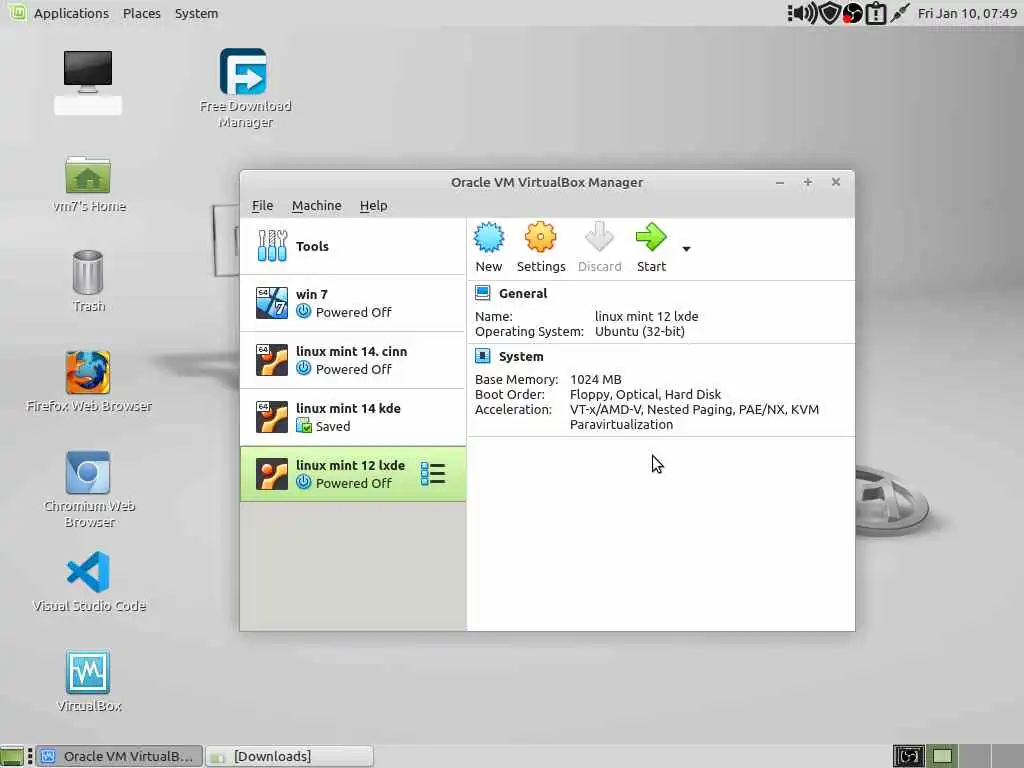
Task: Open the Help menu
Action: [374, 206]
